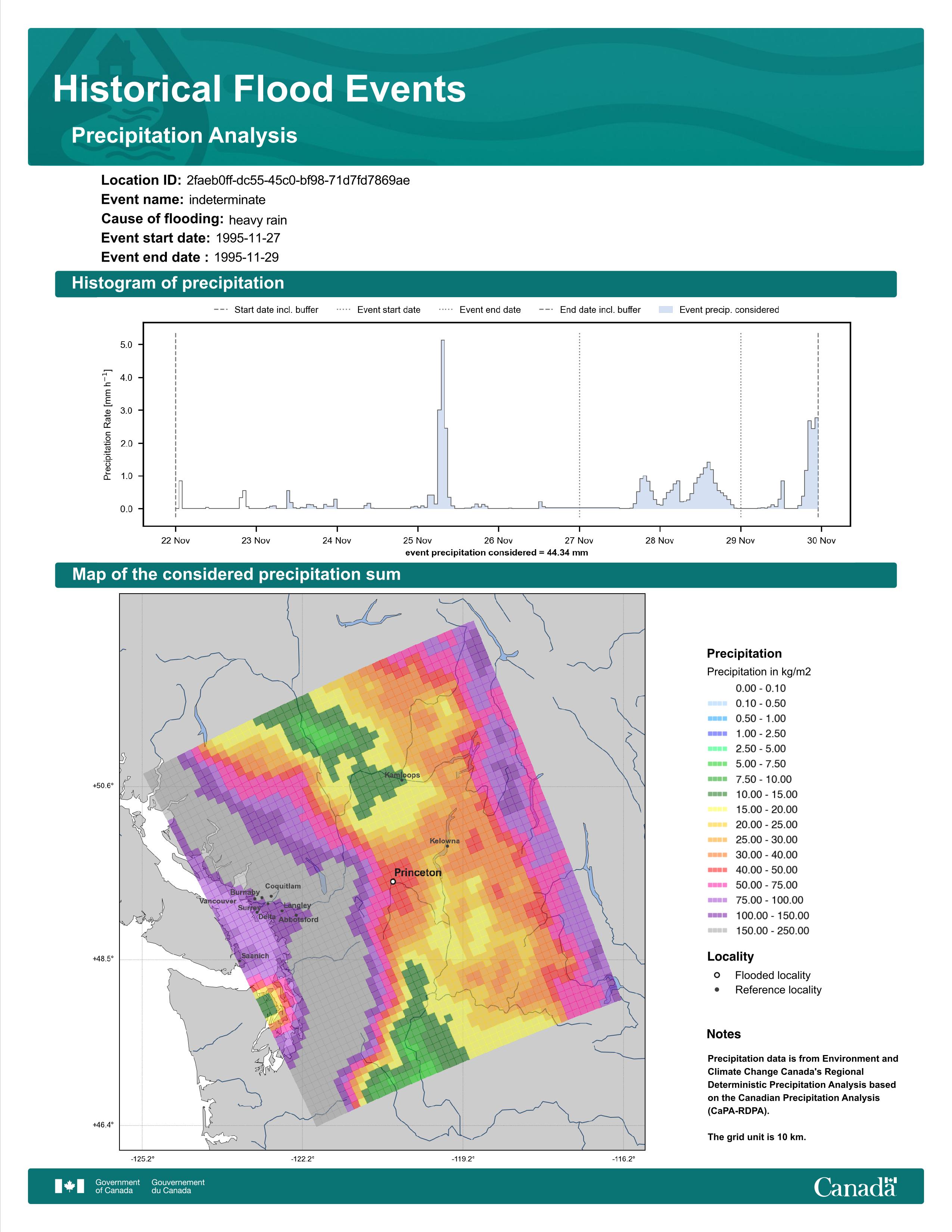Click the +50.6° latitude label
Image resolution: width=952 pixels, height=1232 pixels.
coord(103,785)
